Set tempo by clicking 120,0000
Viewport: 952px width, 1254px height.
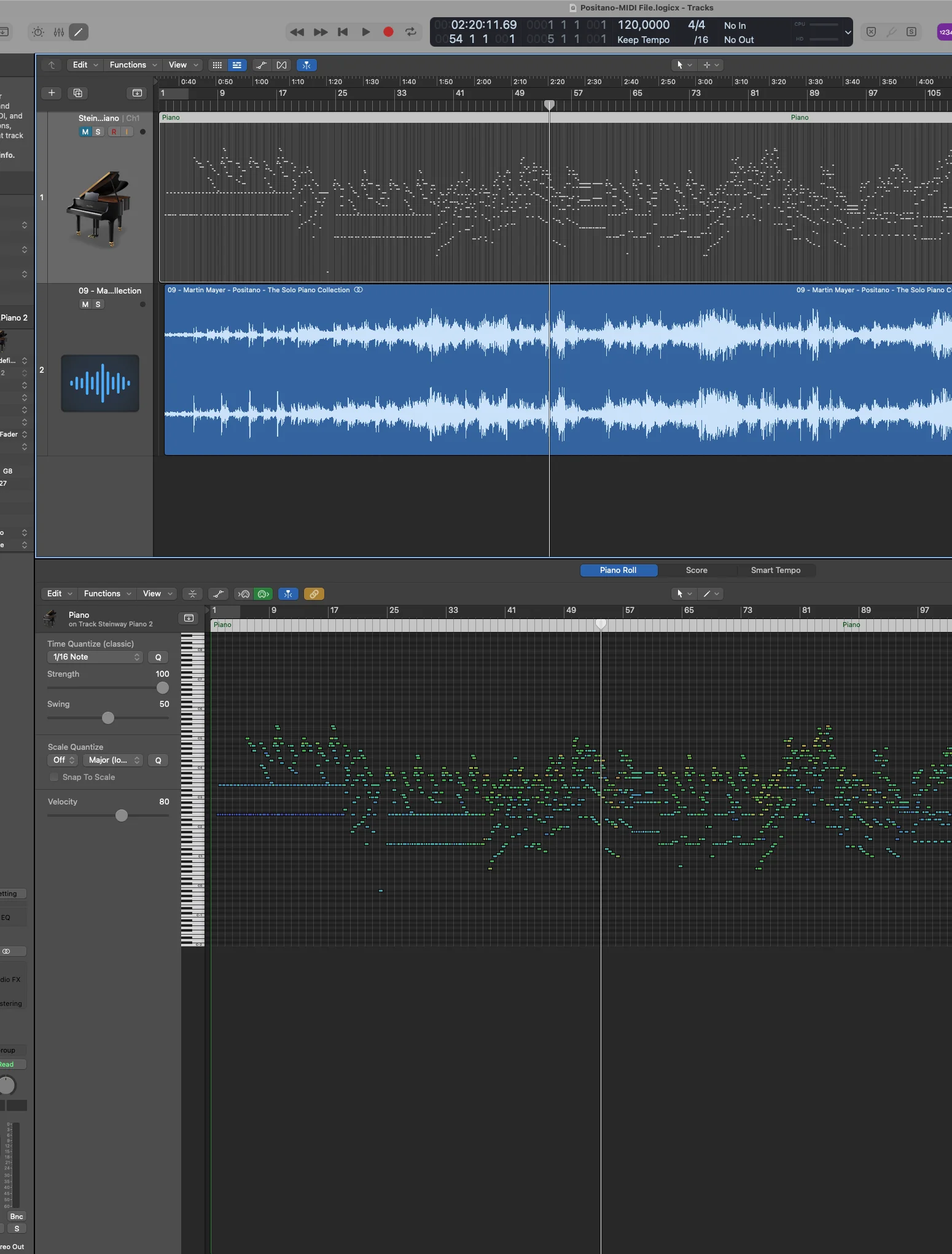644,25
